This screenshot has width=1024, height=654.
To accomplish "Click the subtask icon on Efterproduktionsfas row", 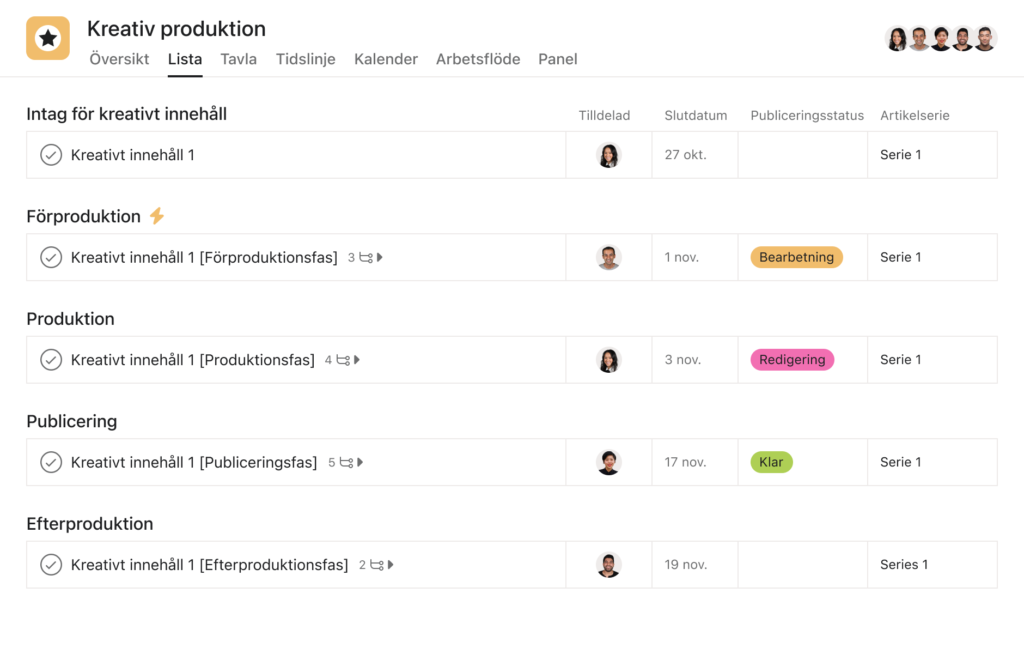I will point(377,565).
